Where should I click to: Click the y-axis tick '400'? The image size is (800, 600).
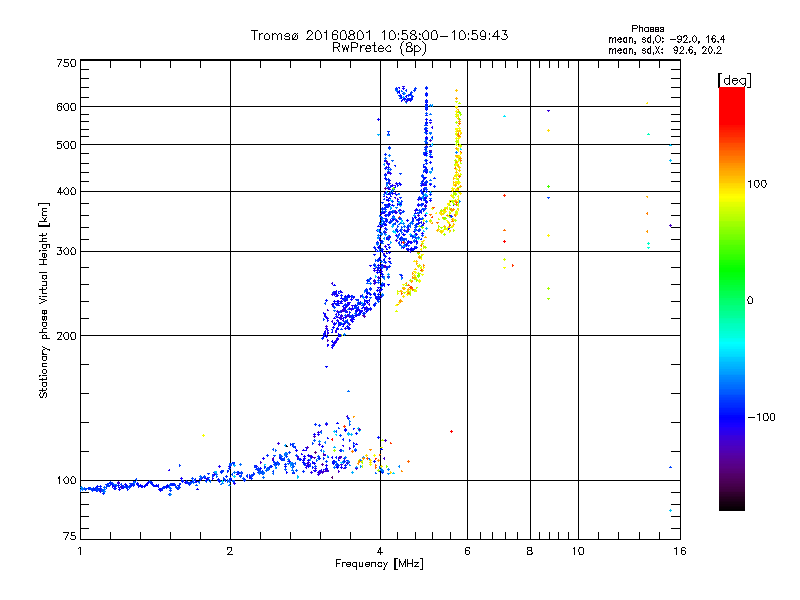[x=66, y=191]
